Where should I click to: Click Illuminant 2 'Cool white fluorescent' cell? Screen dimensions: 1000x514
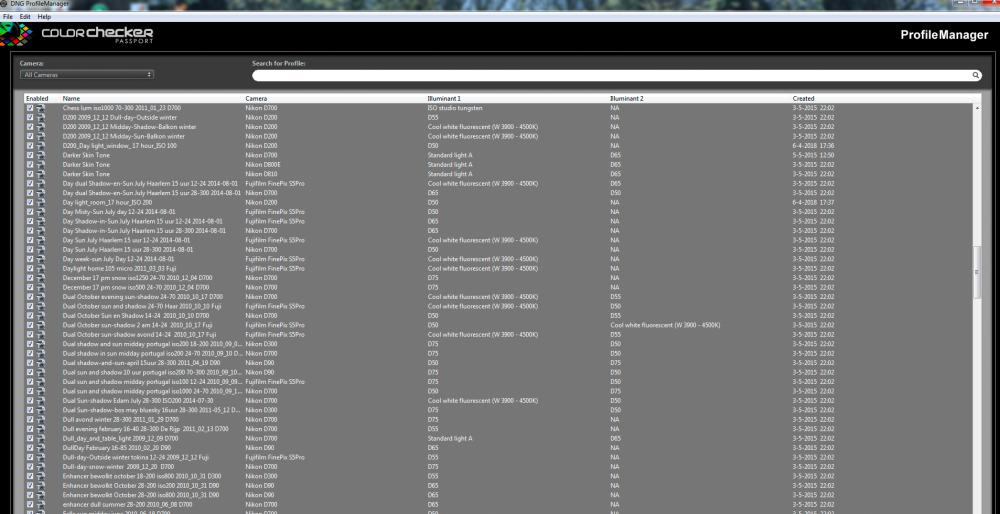click(x=665, y=325)
